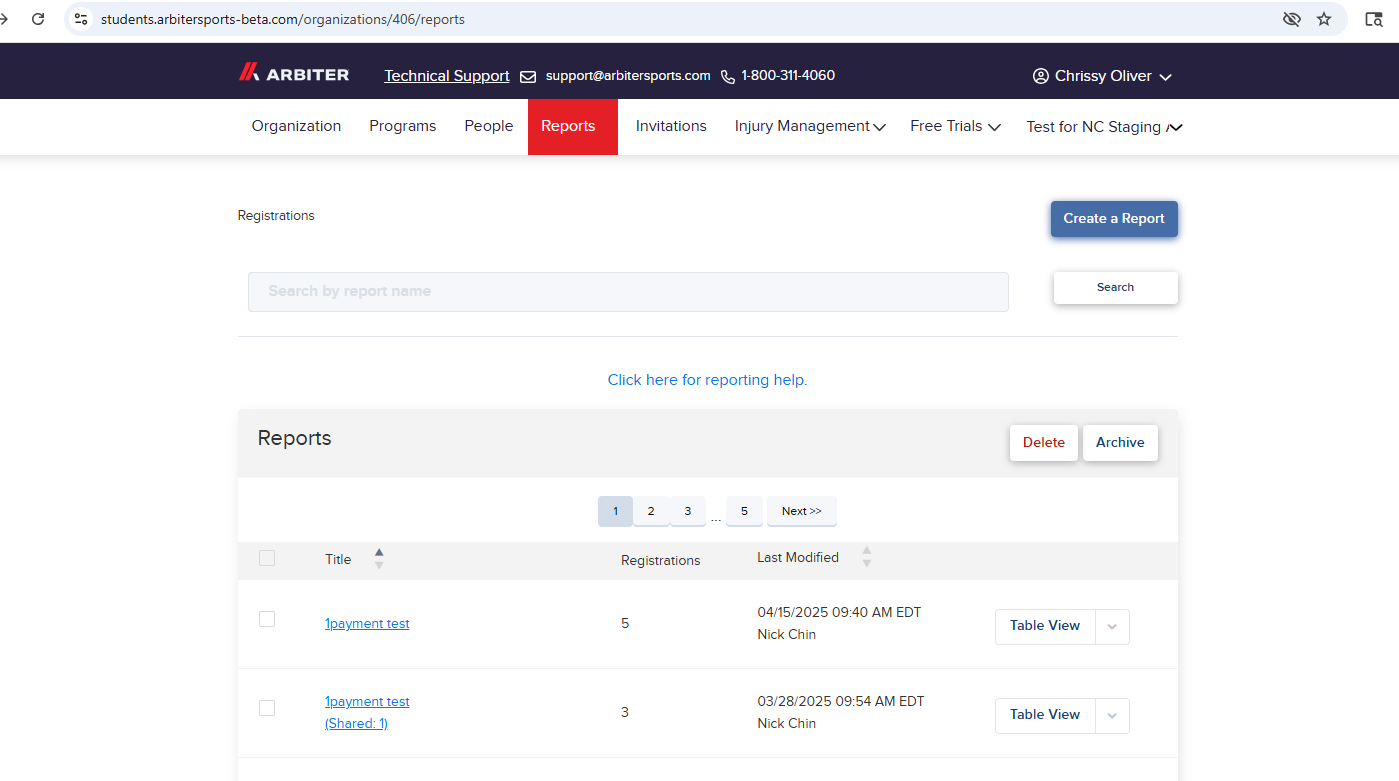Click the user profile avatar icon
Screen dimensions: 1399x781
[1041, 76]
